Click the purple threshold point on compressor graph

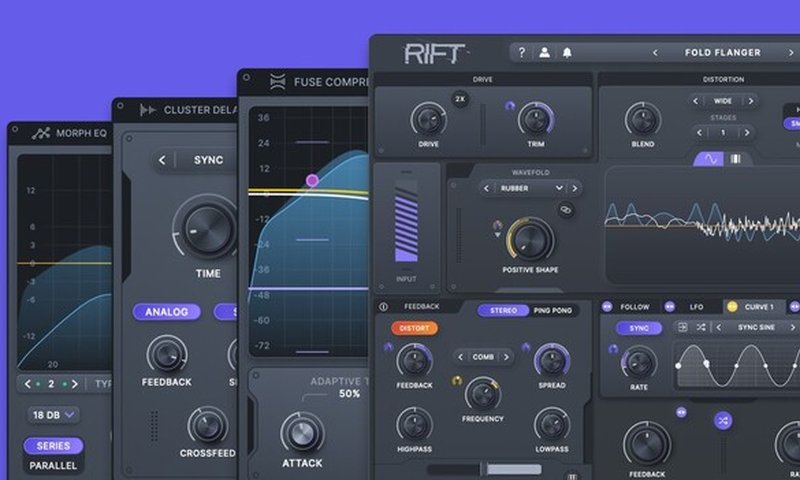tap(312, 180)
